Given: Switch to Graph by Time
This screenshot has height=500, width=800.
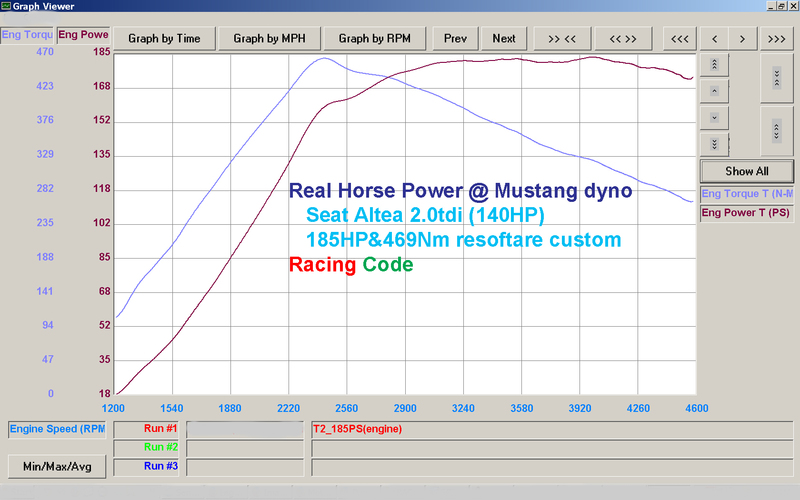Looking at the screenshot, I should tap(164, 39).
